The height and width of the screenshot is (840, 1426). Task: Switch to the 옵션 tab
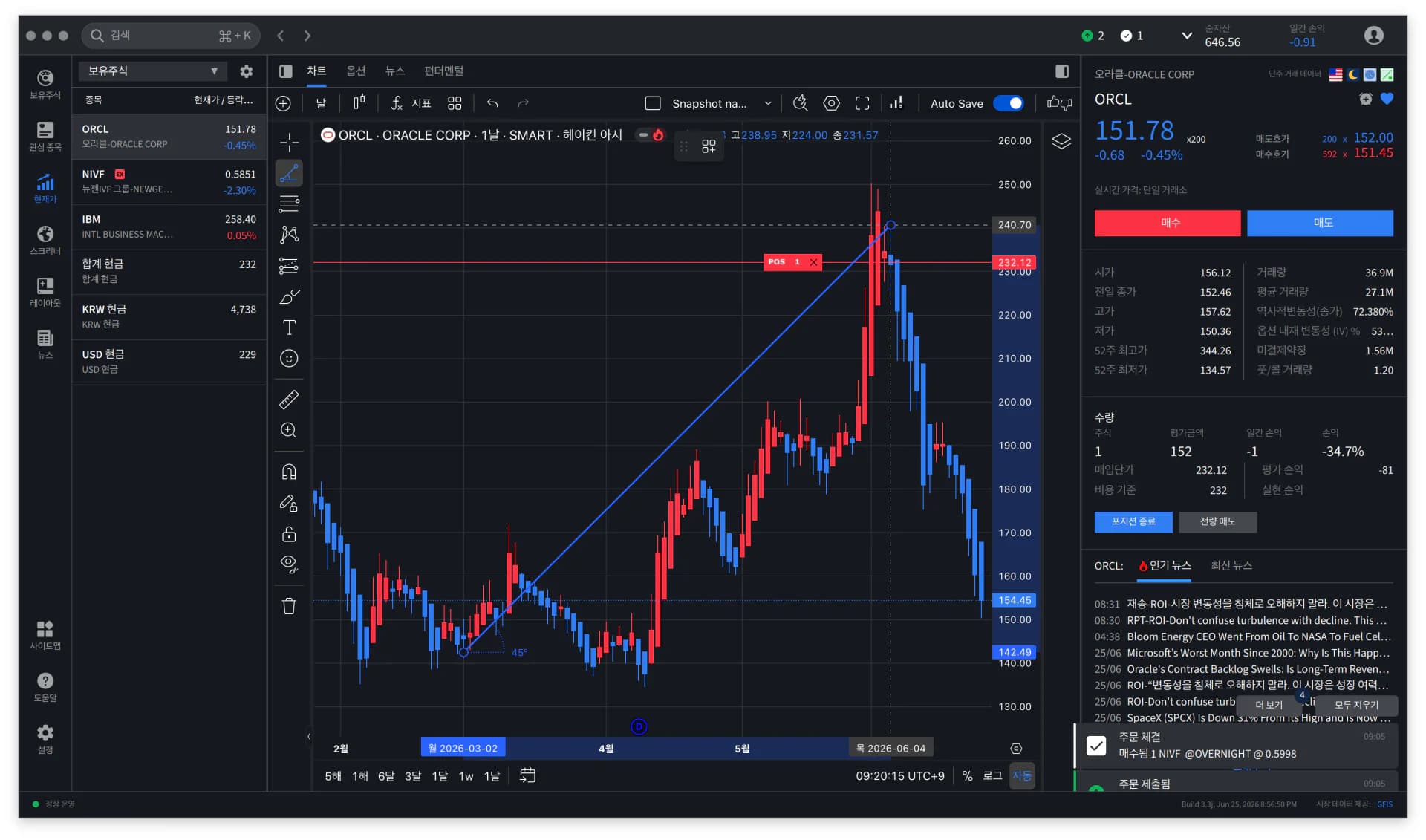356,71
